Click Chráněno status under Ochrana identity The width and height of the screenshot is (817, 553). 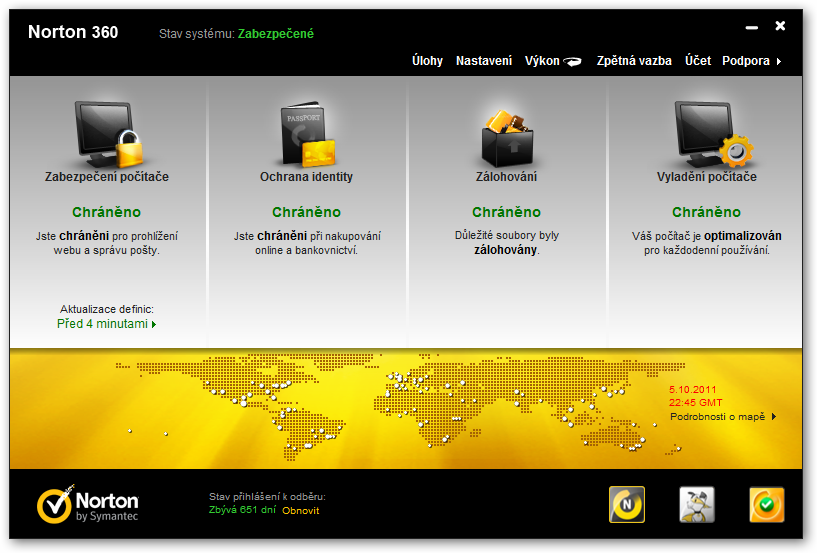point(306,212)
